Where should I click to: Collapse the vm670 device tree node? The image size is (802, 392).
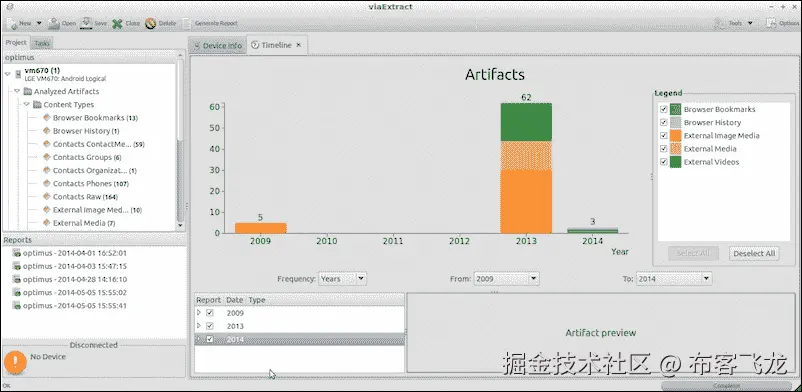[x=8, y=74]
